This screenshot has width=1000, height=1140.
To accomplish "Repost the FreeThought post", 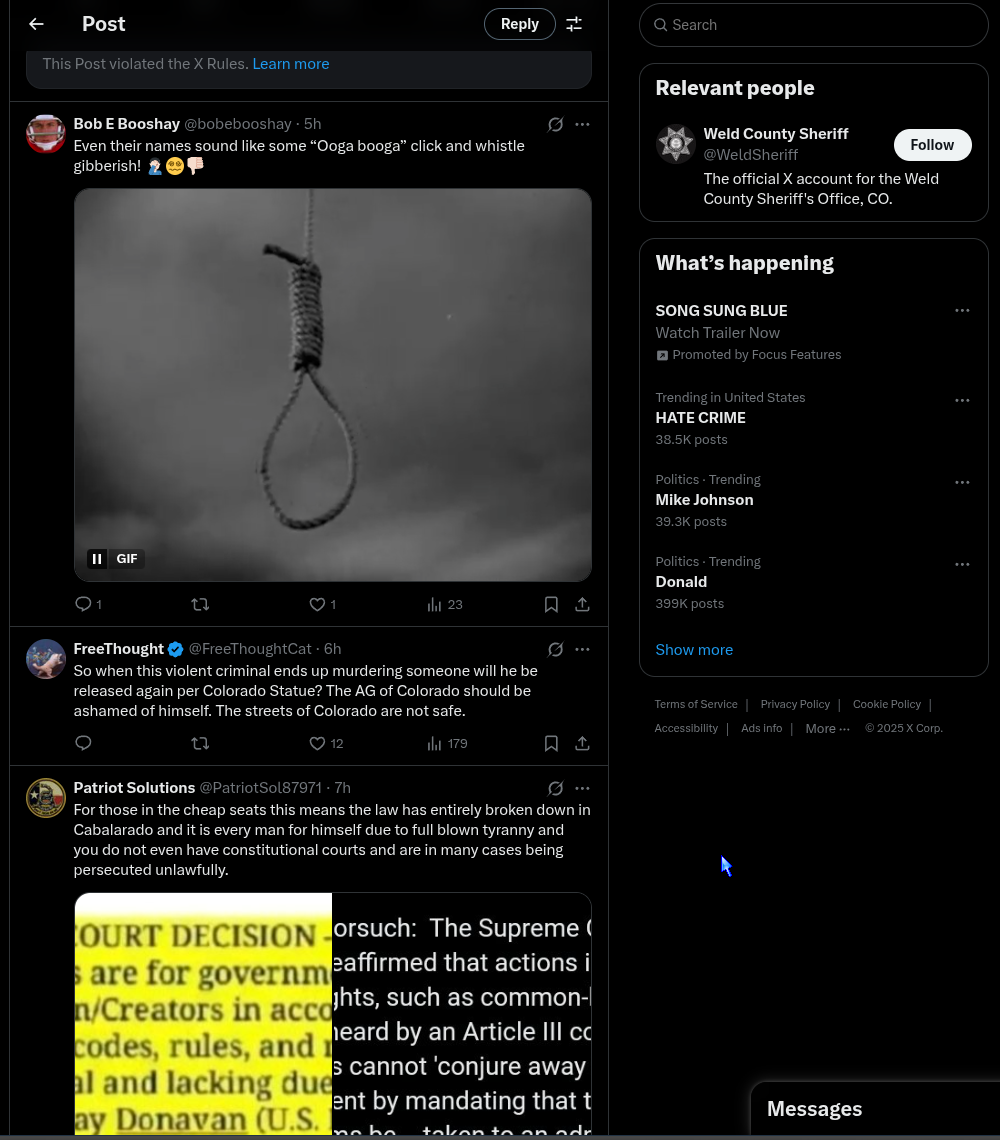I will coord(200,743).
